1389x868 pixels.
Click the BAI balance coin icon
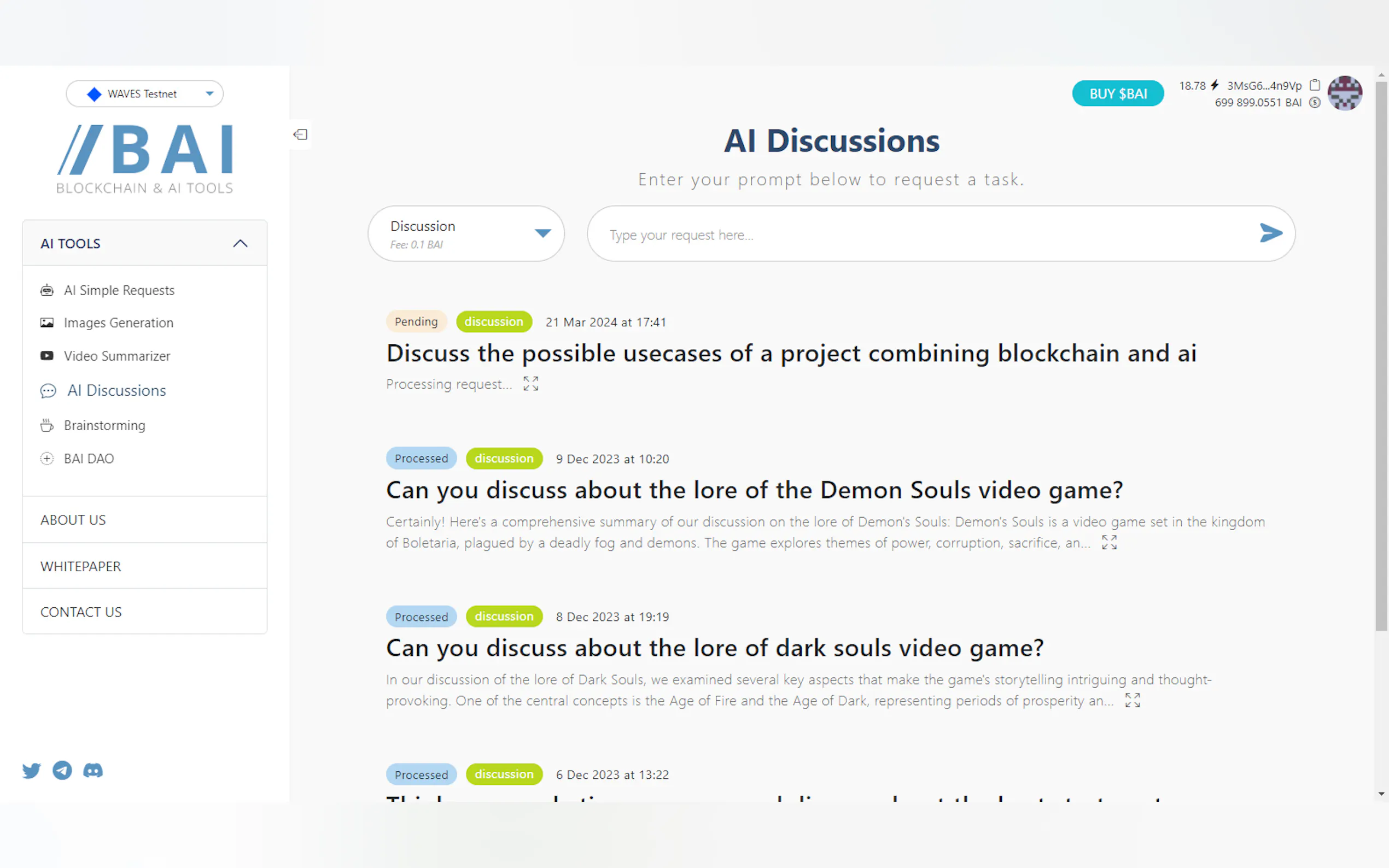point(1315,103)
